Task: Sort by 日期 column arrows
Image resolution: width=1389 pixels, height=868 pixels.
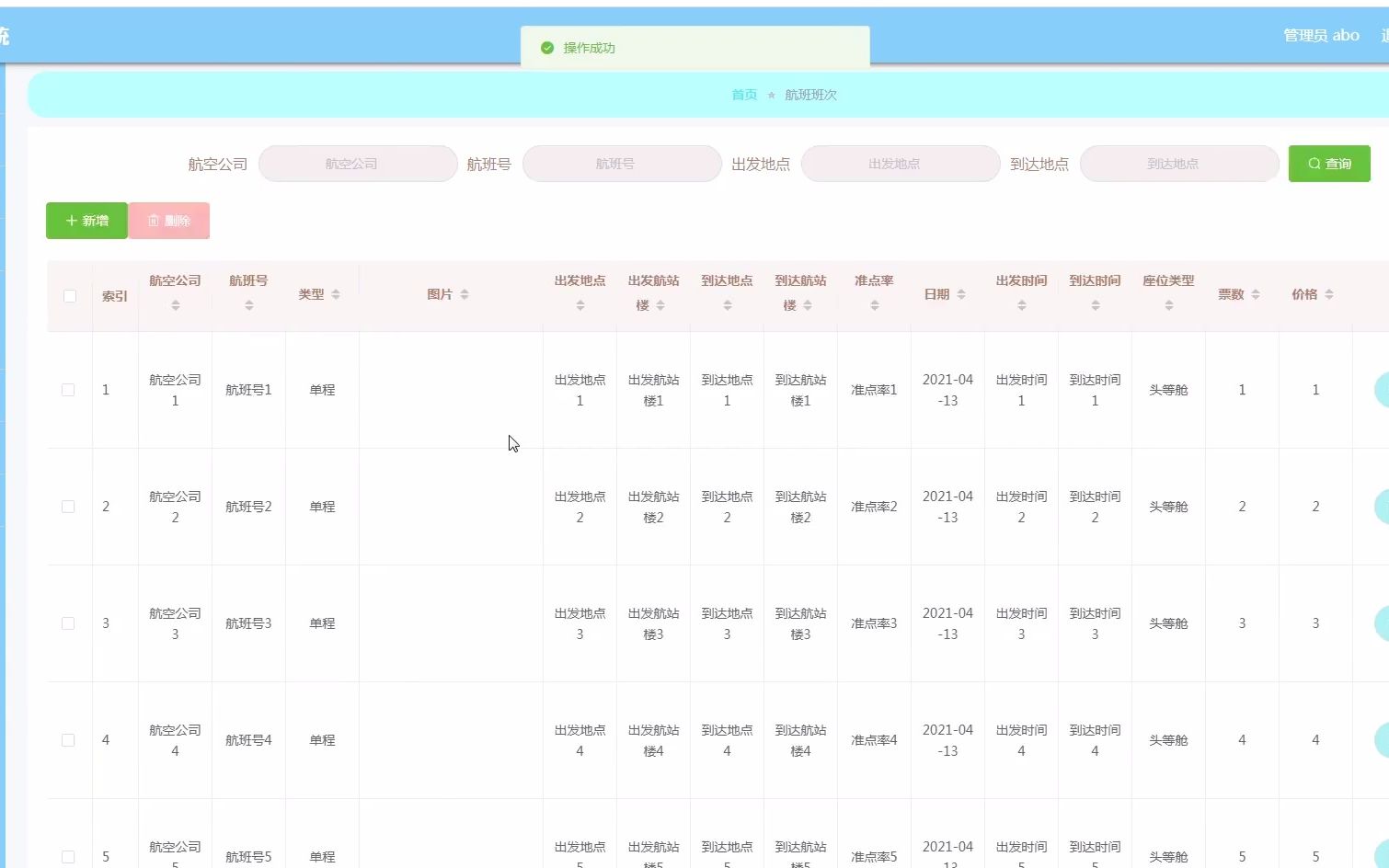Action: [x=961, y=294]
